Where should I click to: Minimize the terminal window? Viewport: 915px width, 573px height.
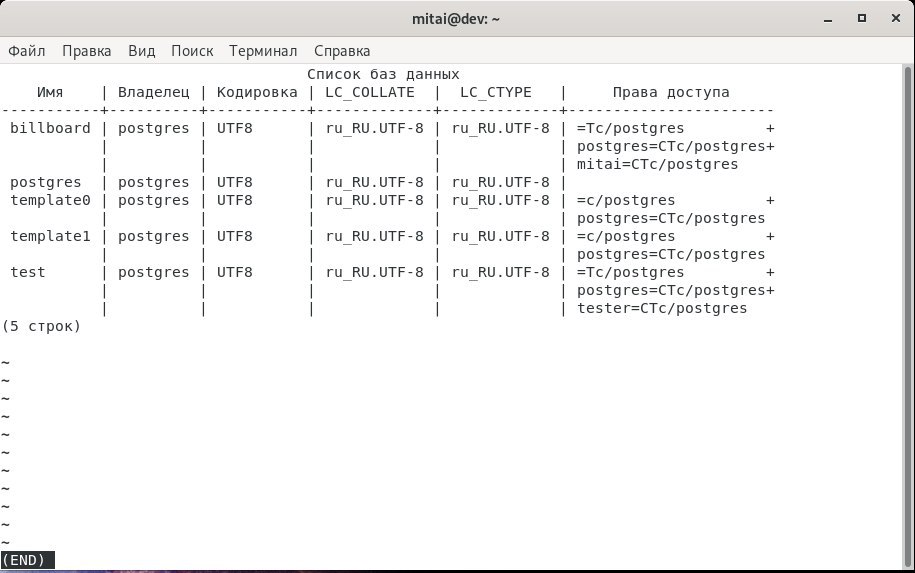[827, 19]
